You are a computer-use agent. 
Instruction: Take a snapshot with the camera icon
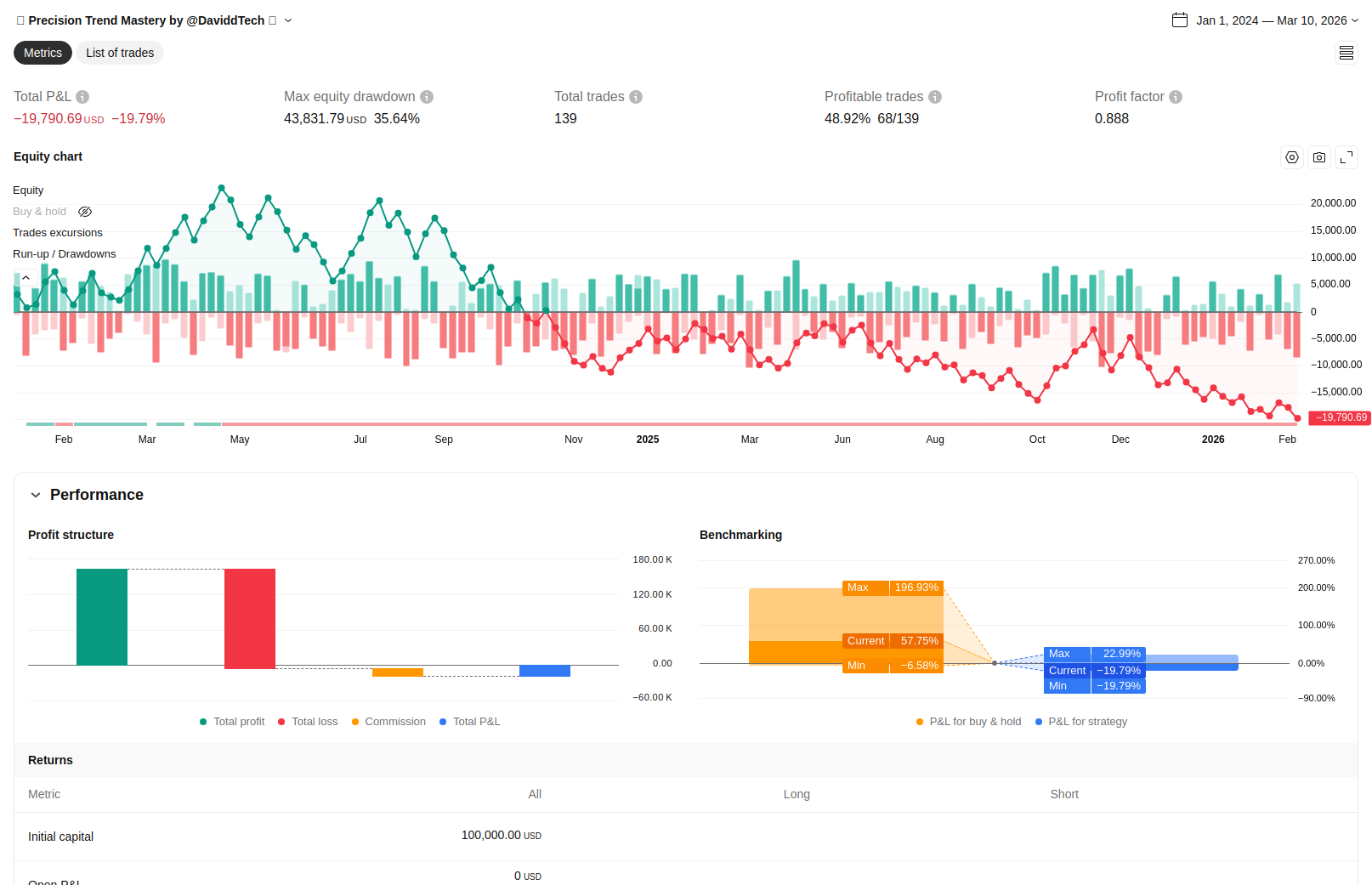(1319, 157)
